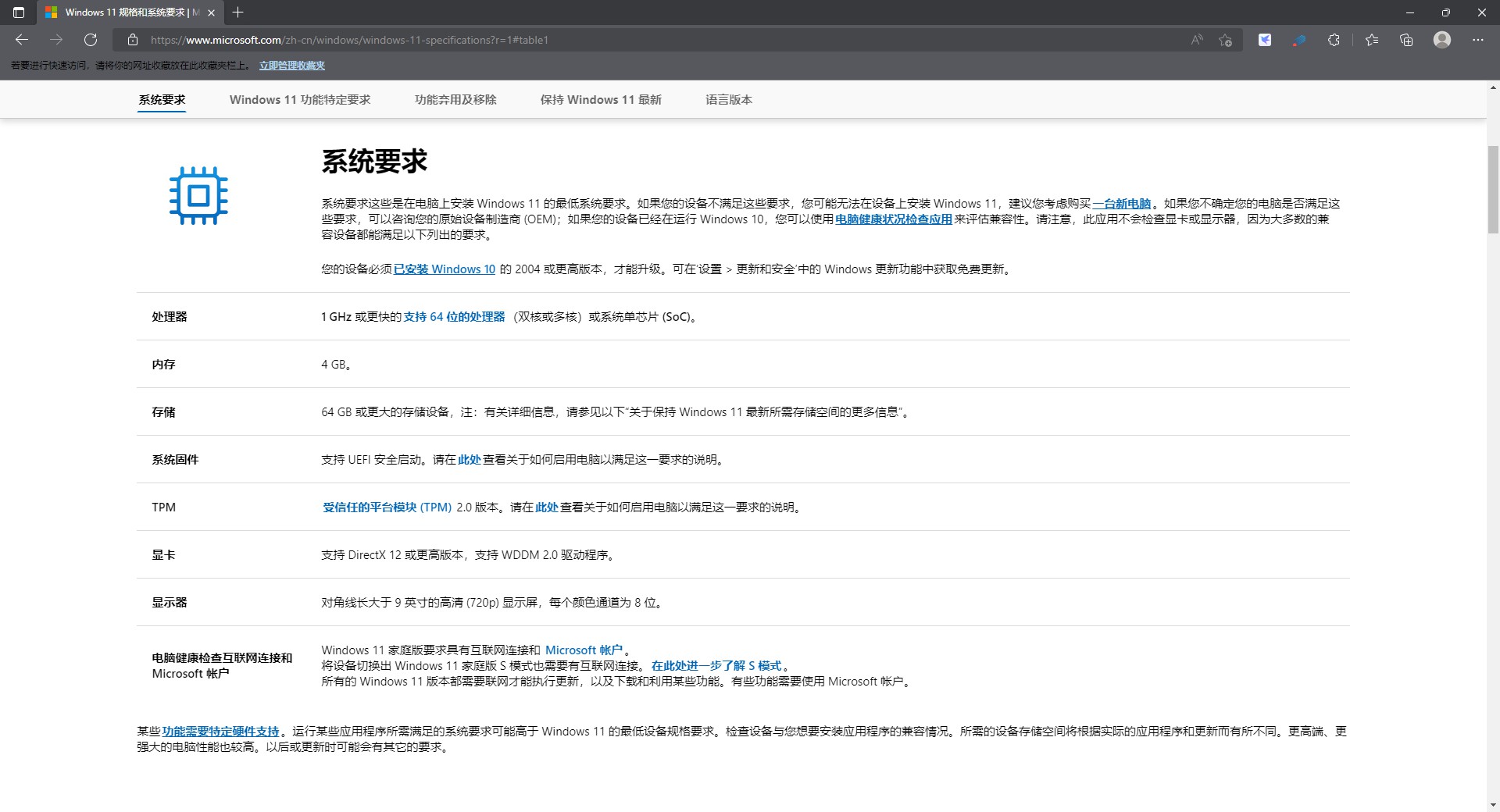Viewport: 1500px width, 812px height.
Task: Click the 功能需要特定硬件支持 link
Action: 221,732
